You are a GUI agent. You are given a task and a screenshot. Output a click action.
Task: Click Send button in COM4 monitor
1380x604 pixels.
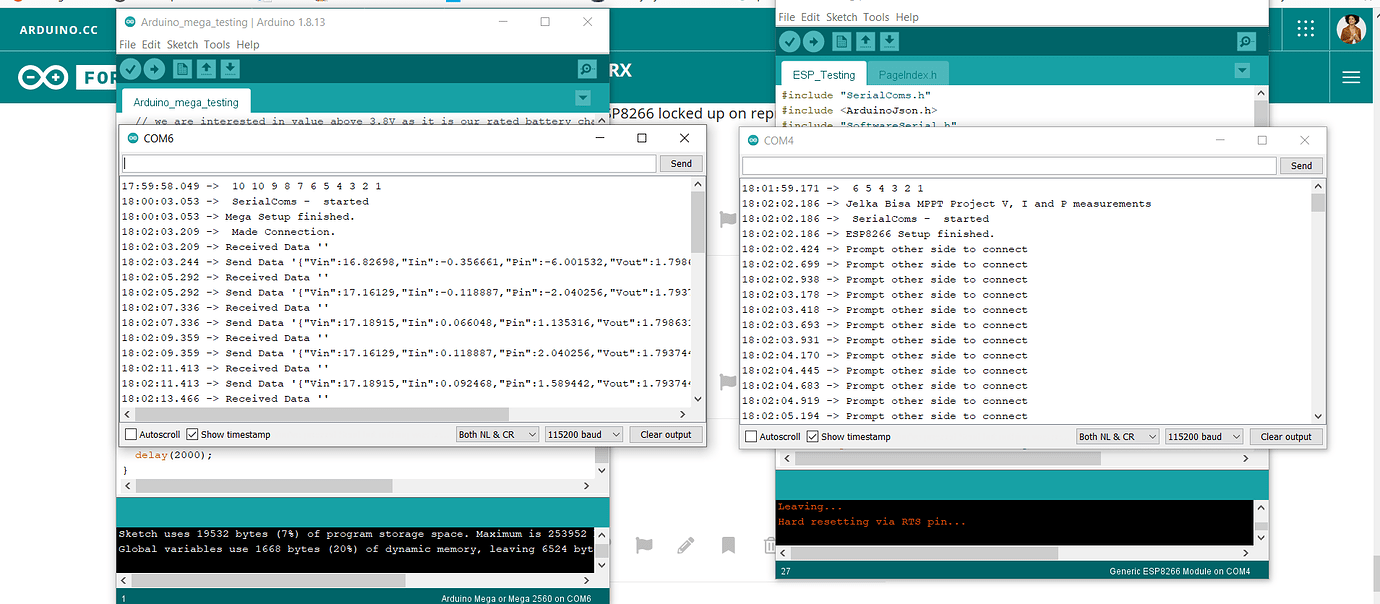1301,165
